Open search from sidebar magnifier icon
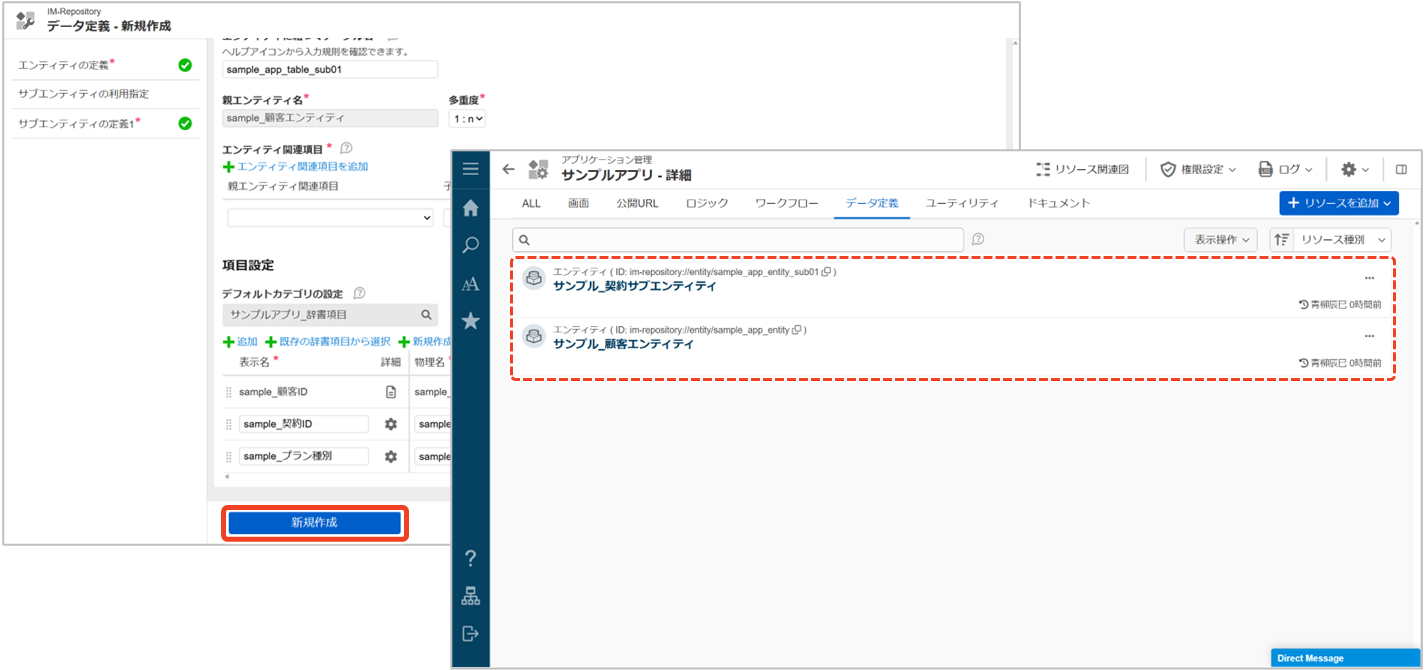 470,245
